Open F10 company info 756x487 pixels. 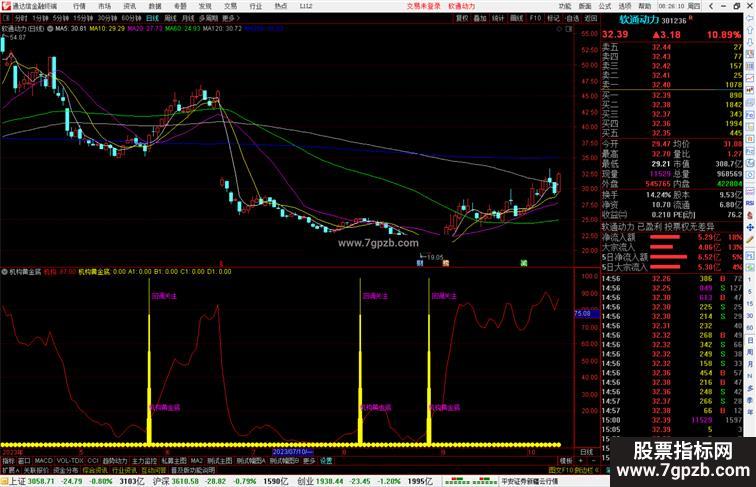click(x=535, y=18)
